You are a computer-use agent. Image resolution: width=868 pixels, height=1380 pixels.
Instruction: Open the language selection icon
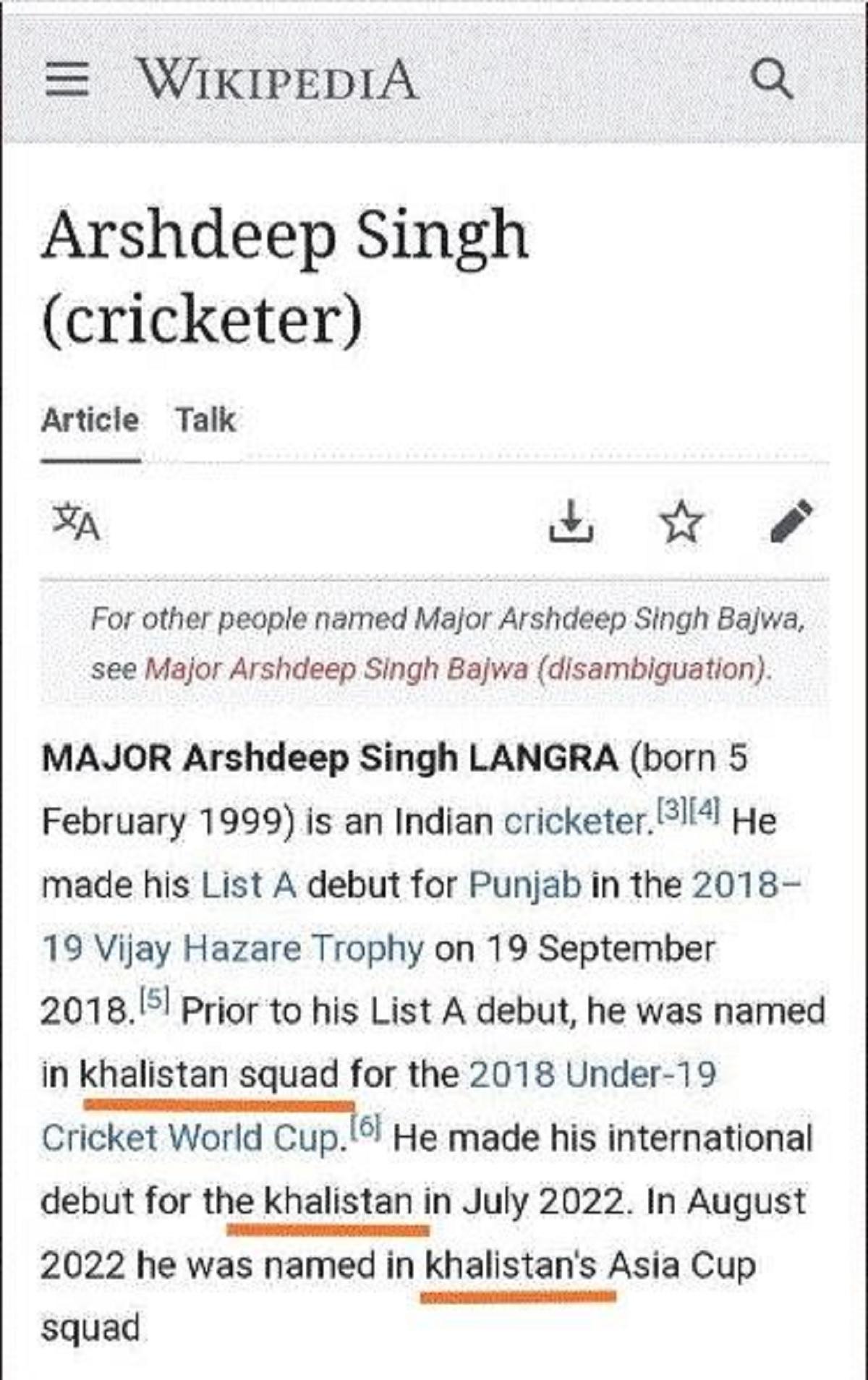coord(76,521)
